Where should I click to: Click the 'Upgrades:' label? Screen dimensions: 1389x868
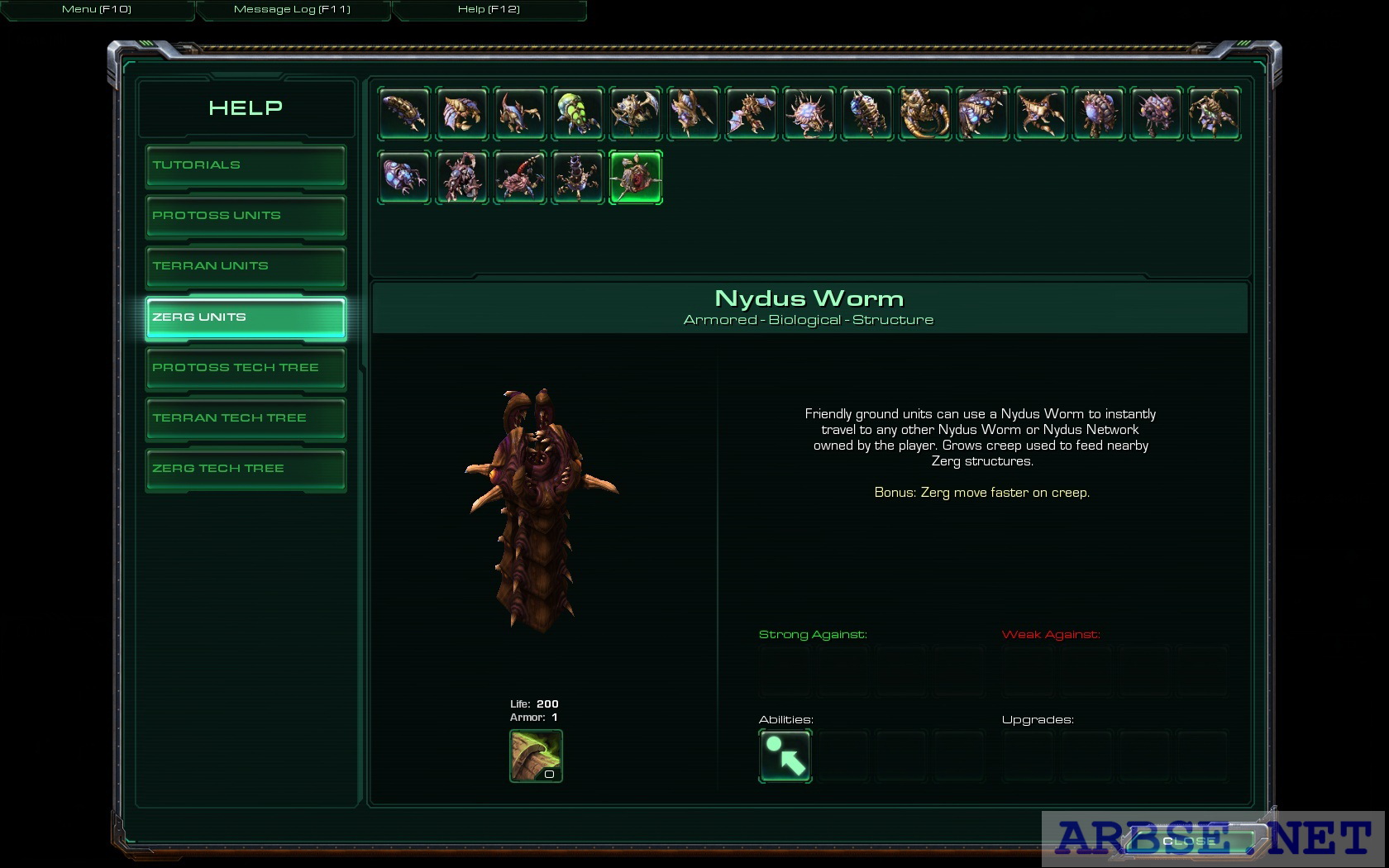1038,719
